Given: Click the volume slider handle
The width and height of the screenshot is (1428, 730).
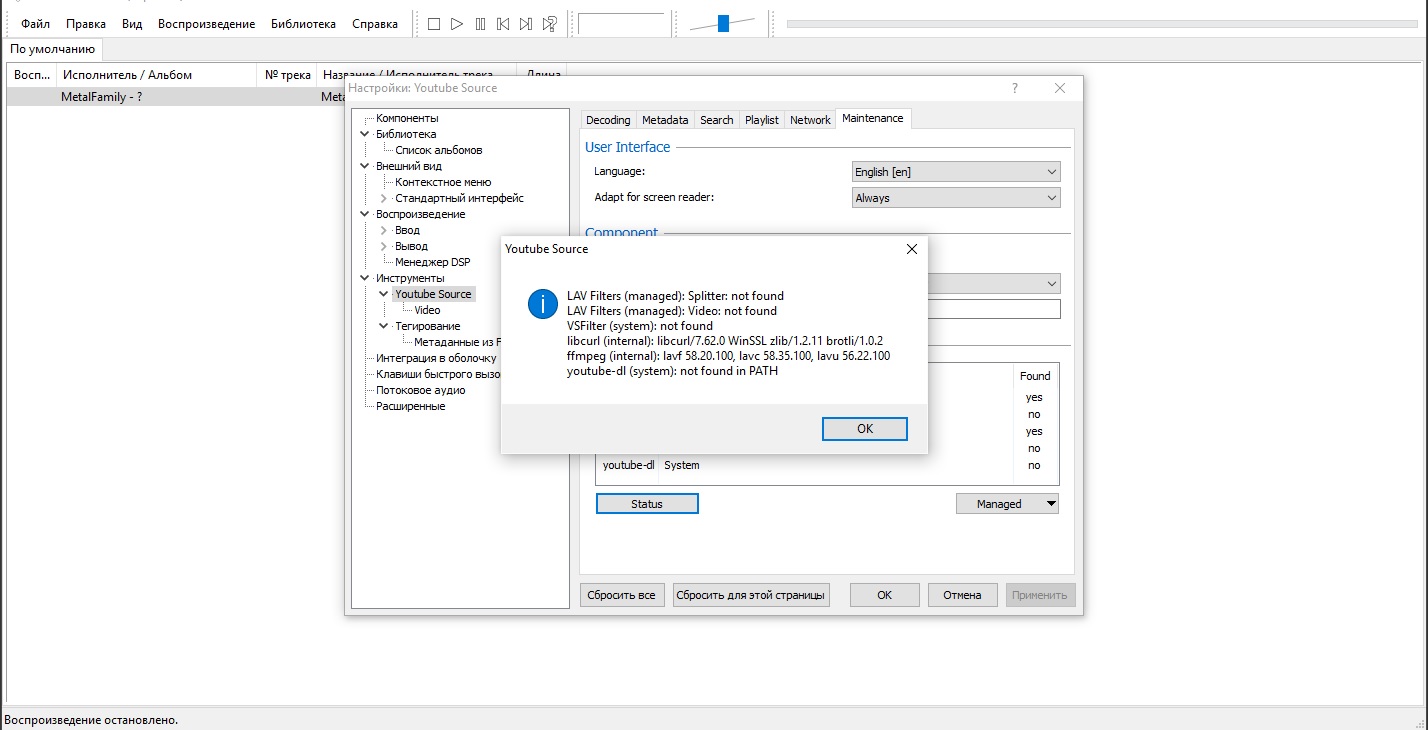Looking at the screenshot, I should click(x=723, y=24).
